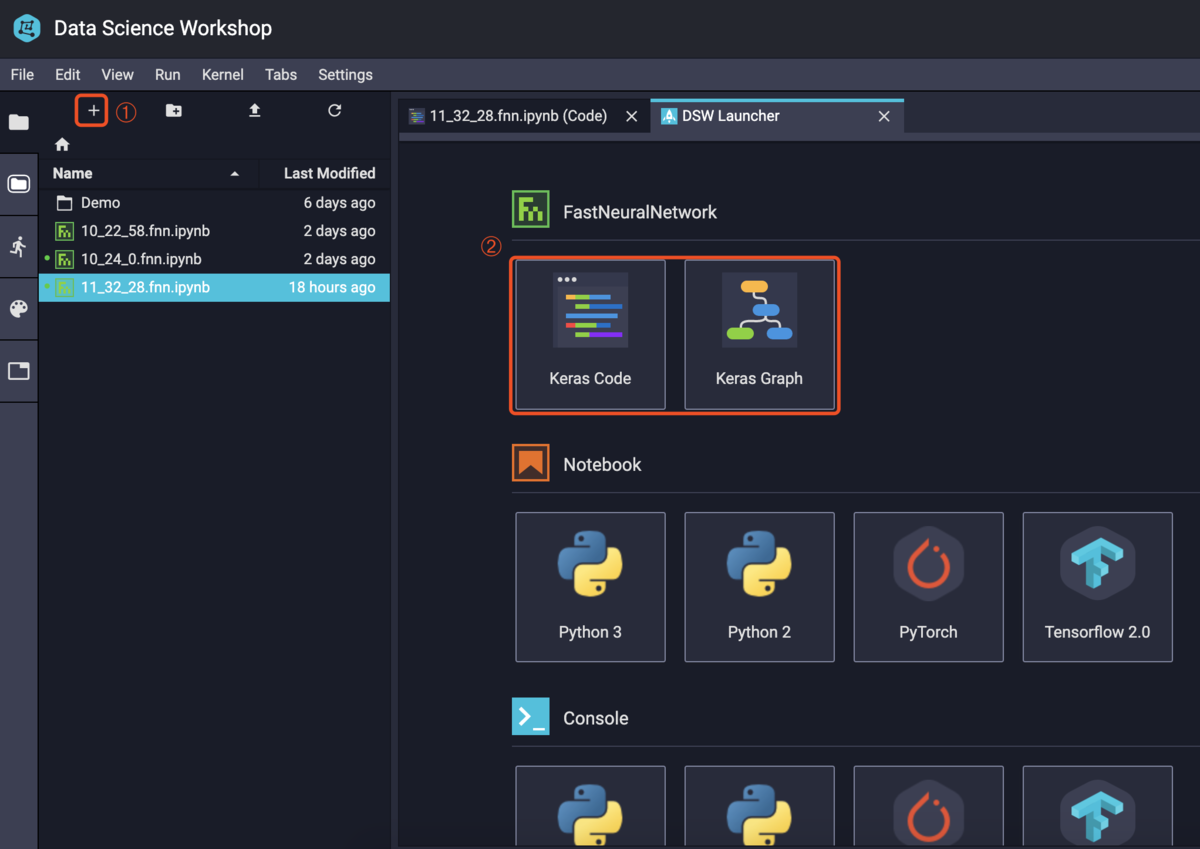The height and width of the screenshot is (849, 1200).
Task: Sort files by the Name column
Action: point(148,173)
